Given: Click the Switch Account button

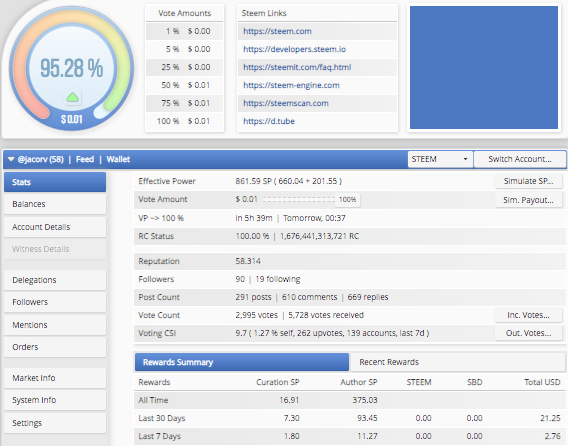Looking at the screenshot, I should tap(520, 159).
